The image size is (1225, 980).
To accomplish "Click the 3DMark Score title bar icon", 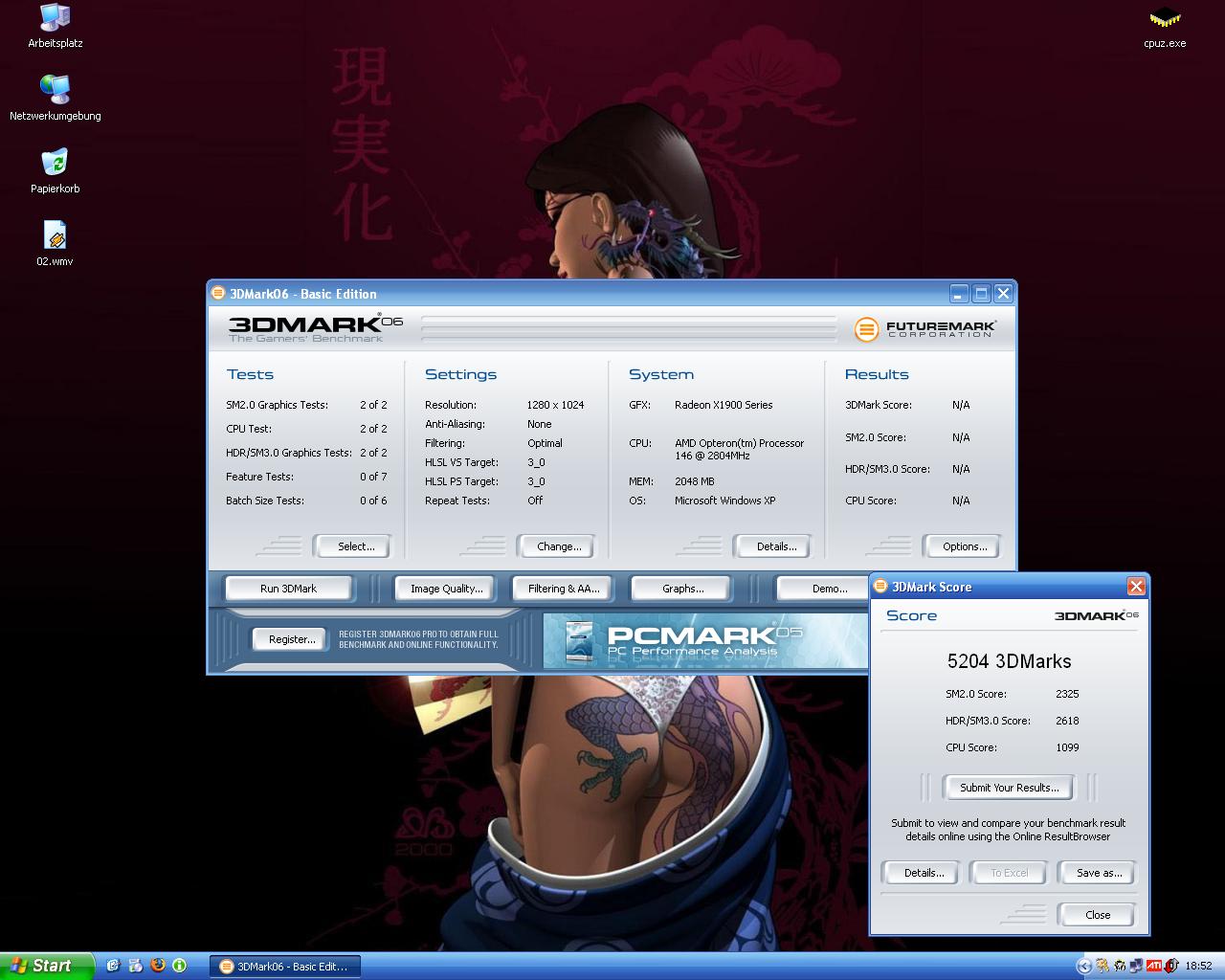I will [x=880, y=587].
